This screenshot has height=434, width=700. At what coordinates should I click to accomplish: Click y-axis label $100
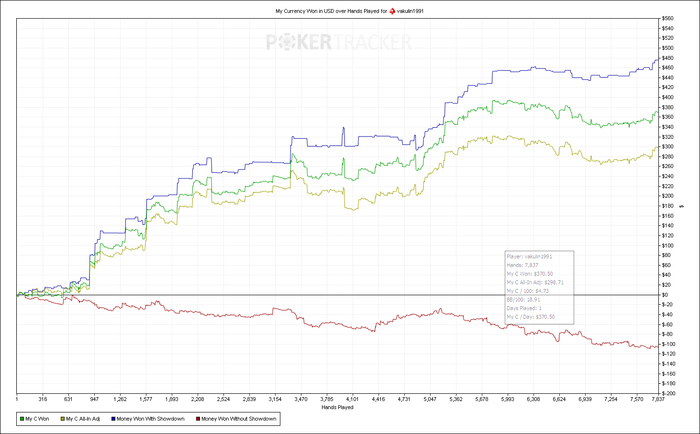pyautogui.click(x=668, y=246)
